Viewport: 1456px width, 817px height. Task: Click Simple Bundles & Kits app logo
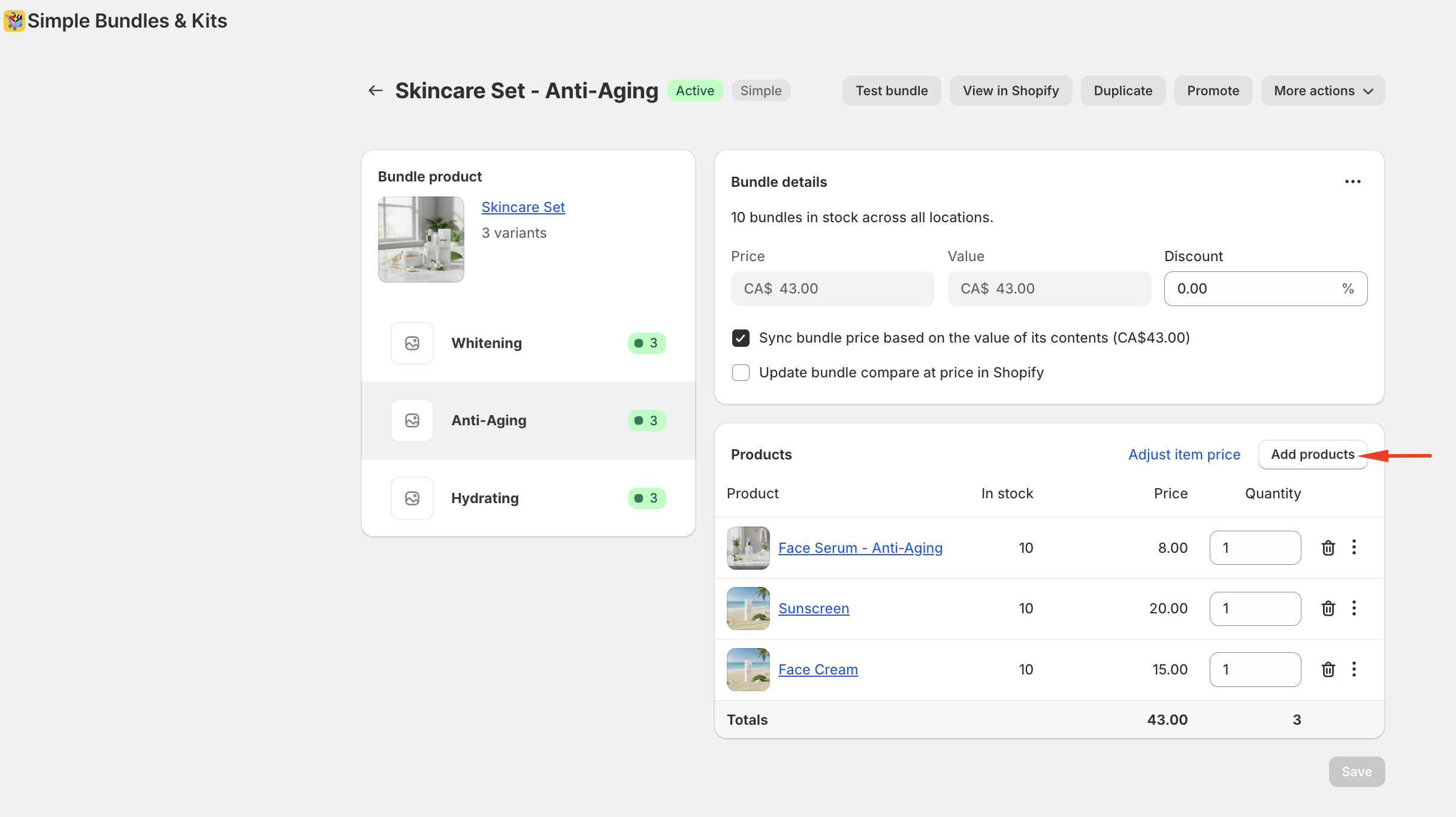pos(14,21)
